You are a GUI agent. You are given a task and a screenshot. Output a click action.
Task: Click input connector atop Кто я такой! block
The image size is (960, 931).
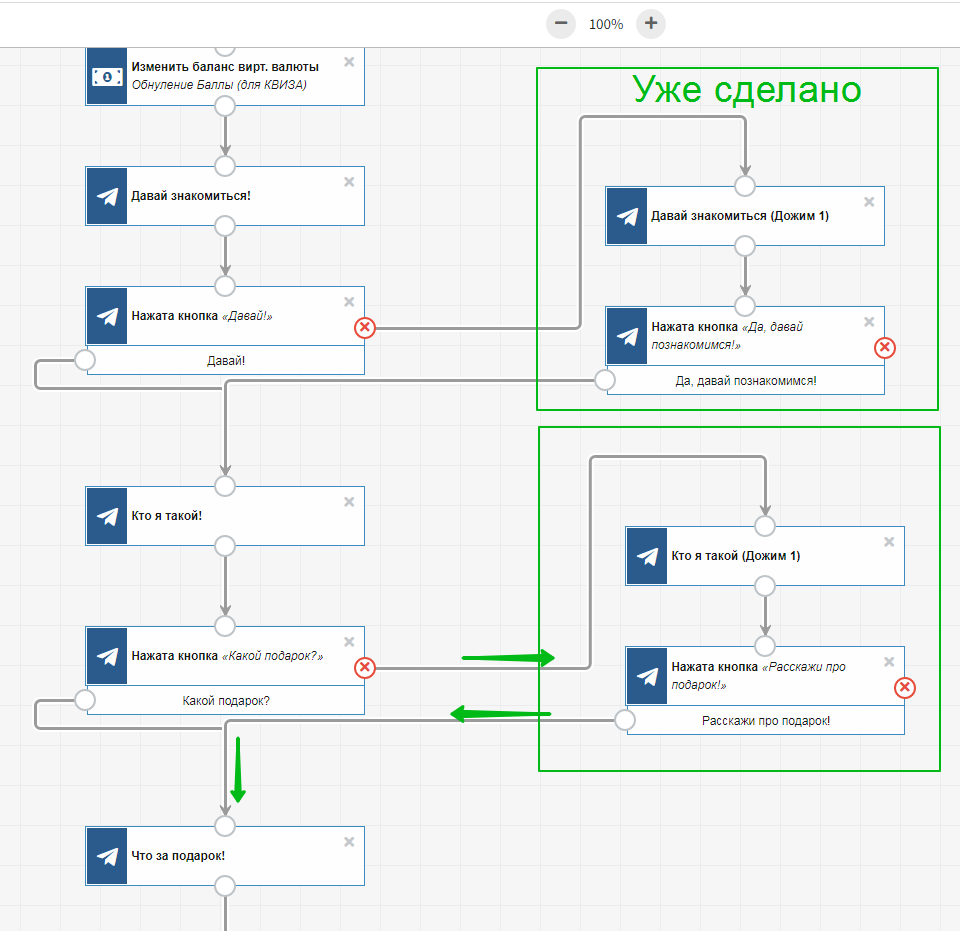[225, 486]
